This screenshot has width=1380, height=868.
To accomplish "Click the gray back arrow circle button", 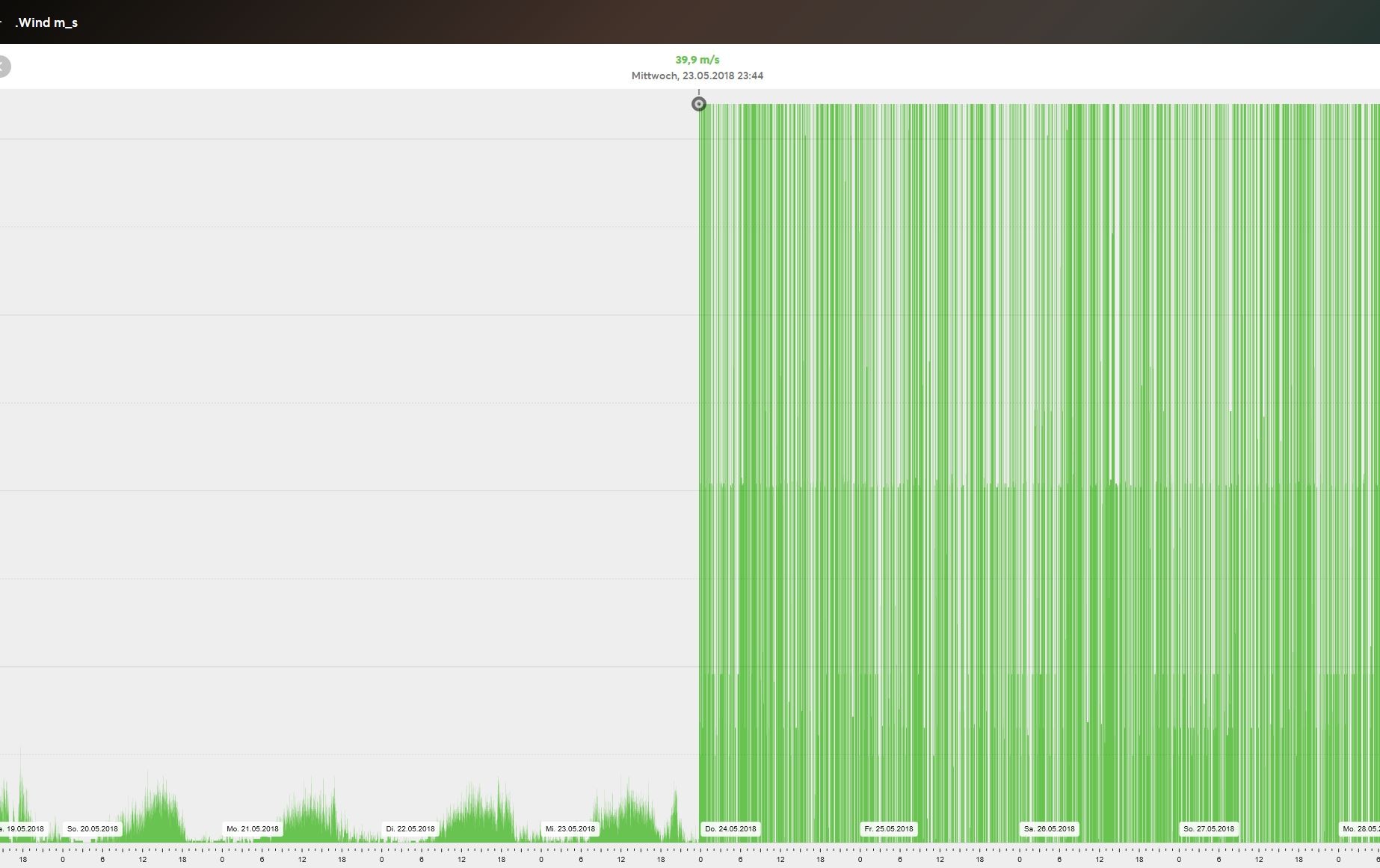I will tap(3, 67).
